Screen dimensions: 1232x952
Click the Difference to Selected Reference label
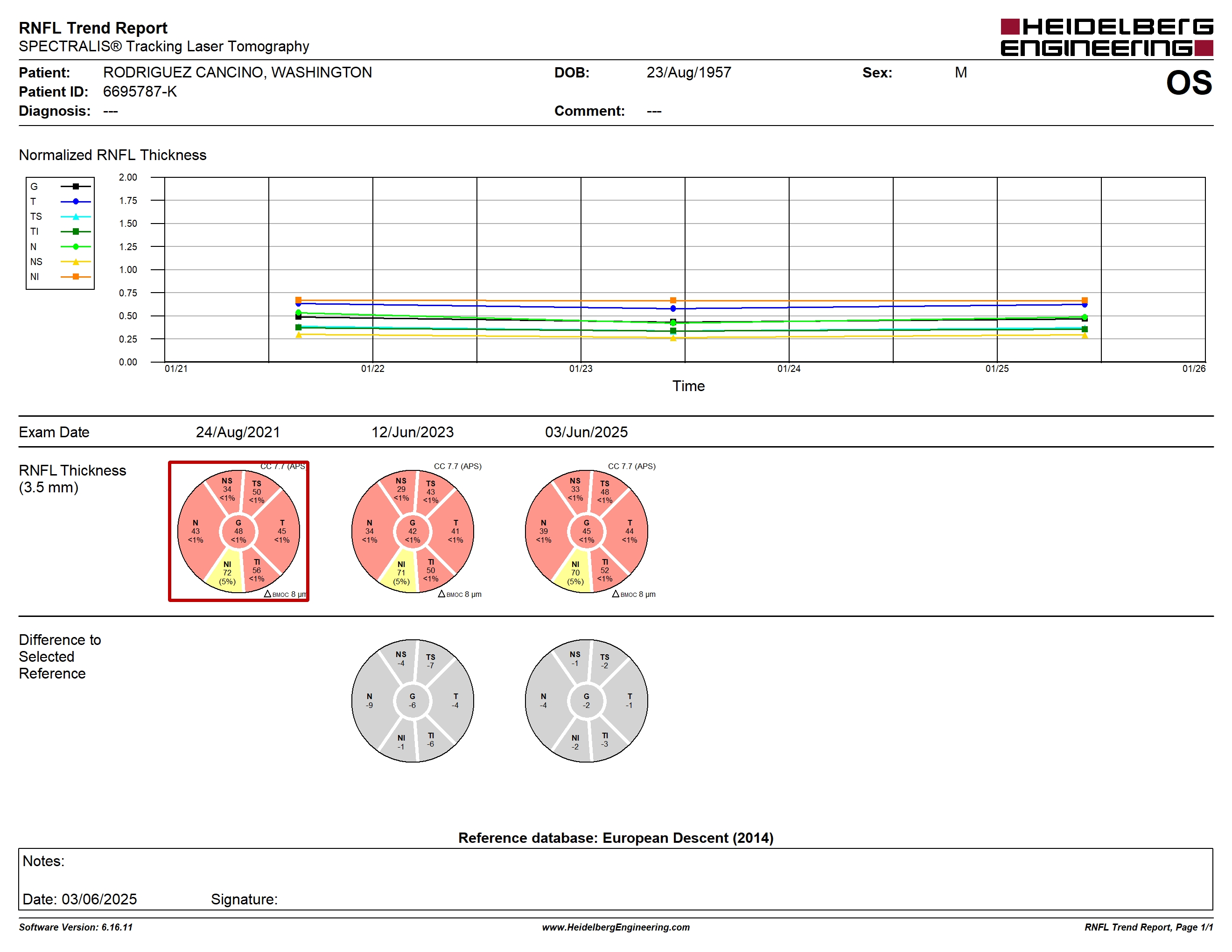60,657
